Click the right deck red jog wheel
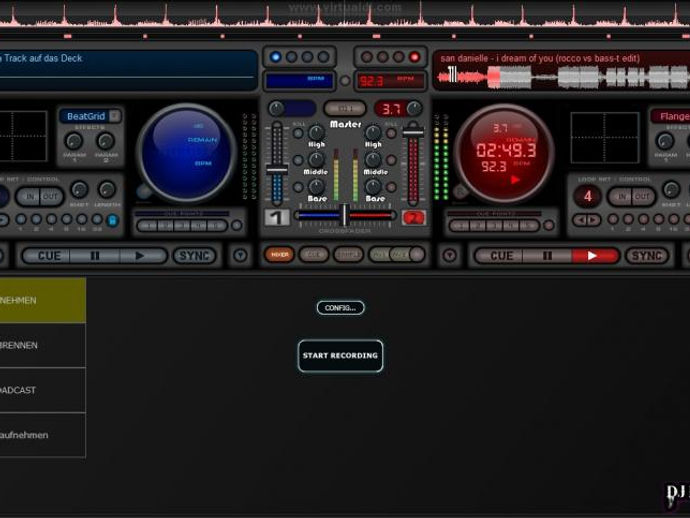690x518 pixels. [x=504, y=152]
